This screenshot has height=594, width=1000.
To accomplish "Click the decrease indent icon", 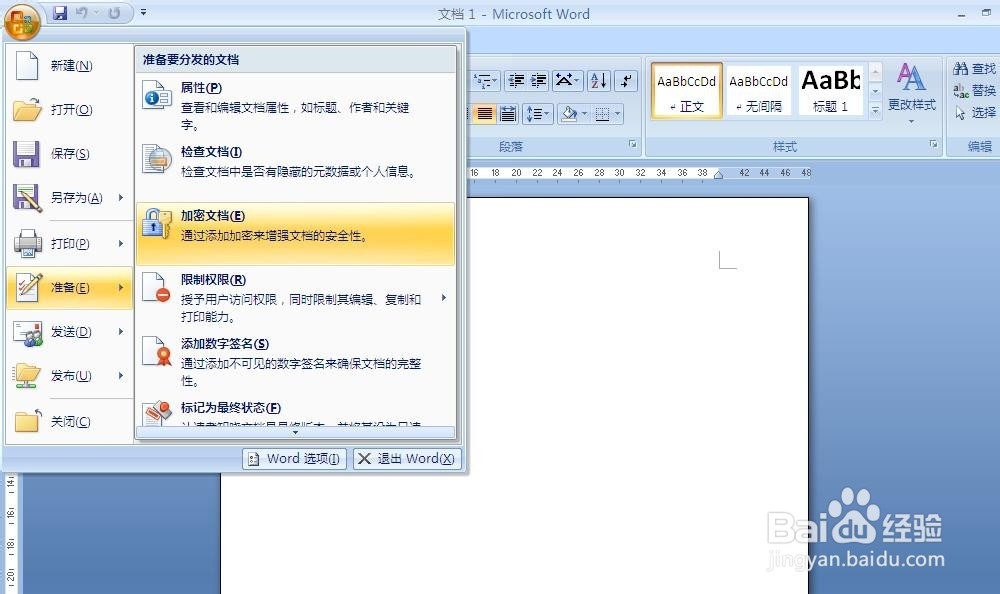I will (x=516, y=81).
